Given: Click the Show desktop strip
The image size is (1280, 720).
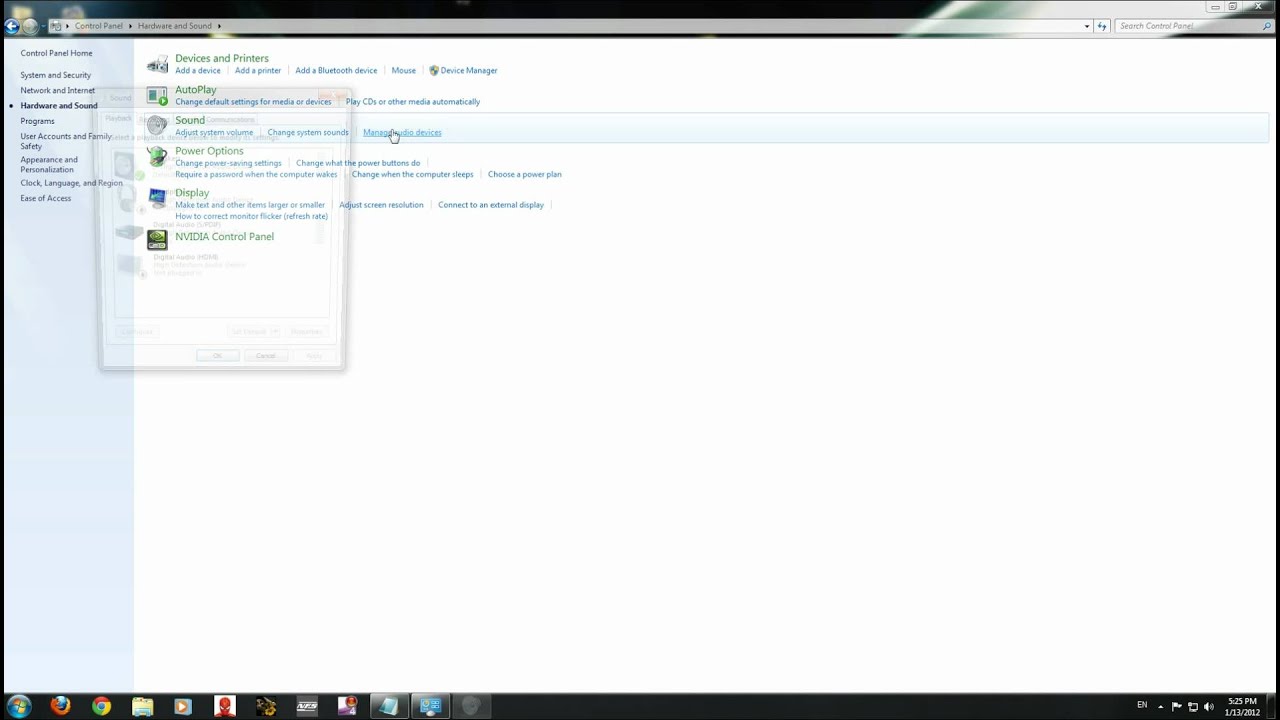Looking at the screenshot, I should (x=1273, y=706).
